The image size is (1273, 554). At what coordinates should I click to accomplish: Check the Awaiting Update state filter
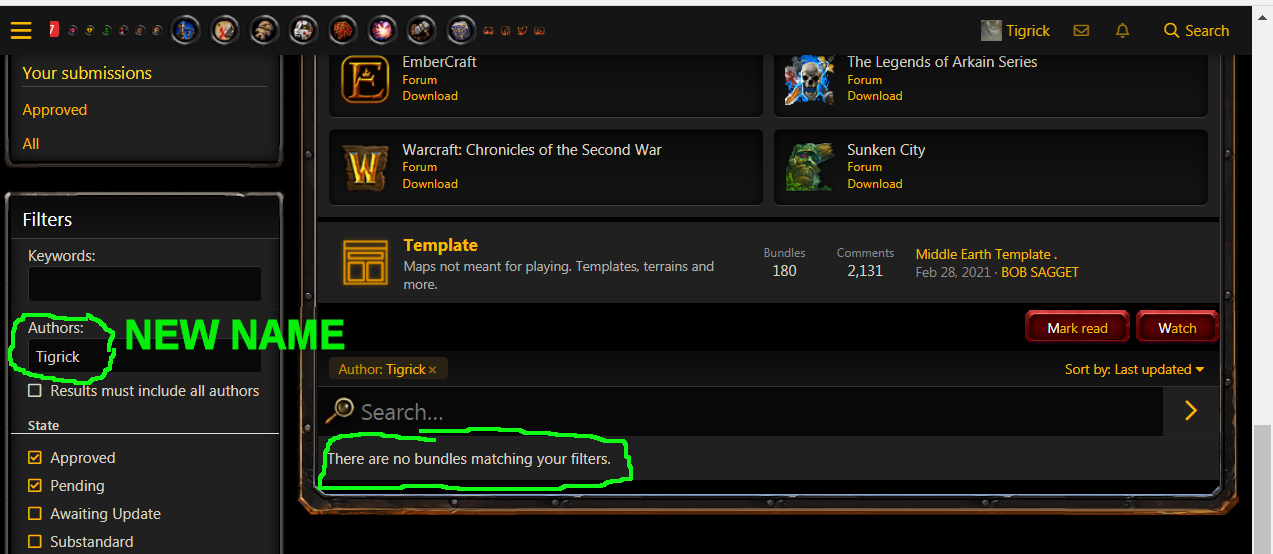coord(35,514)
